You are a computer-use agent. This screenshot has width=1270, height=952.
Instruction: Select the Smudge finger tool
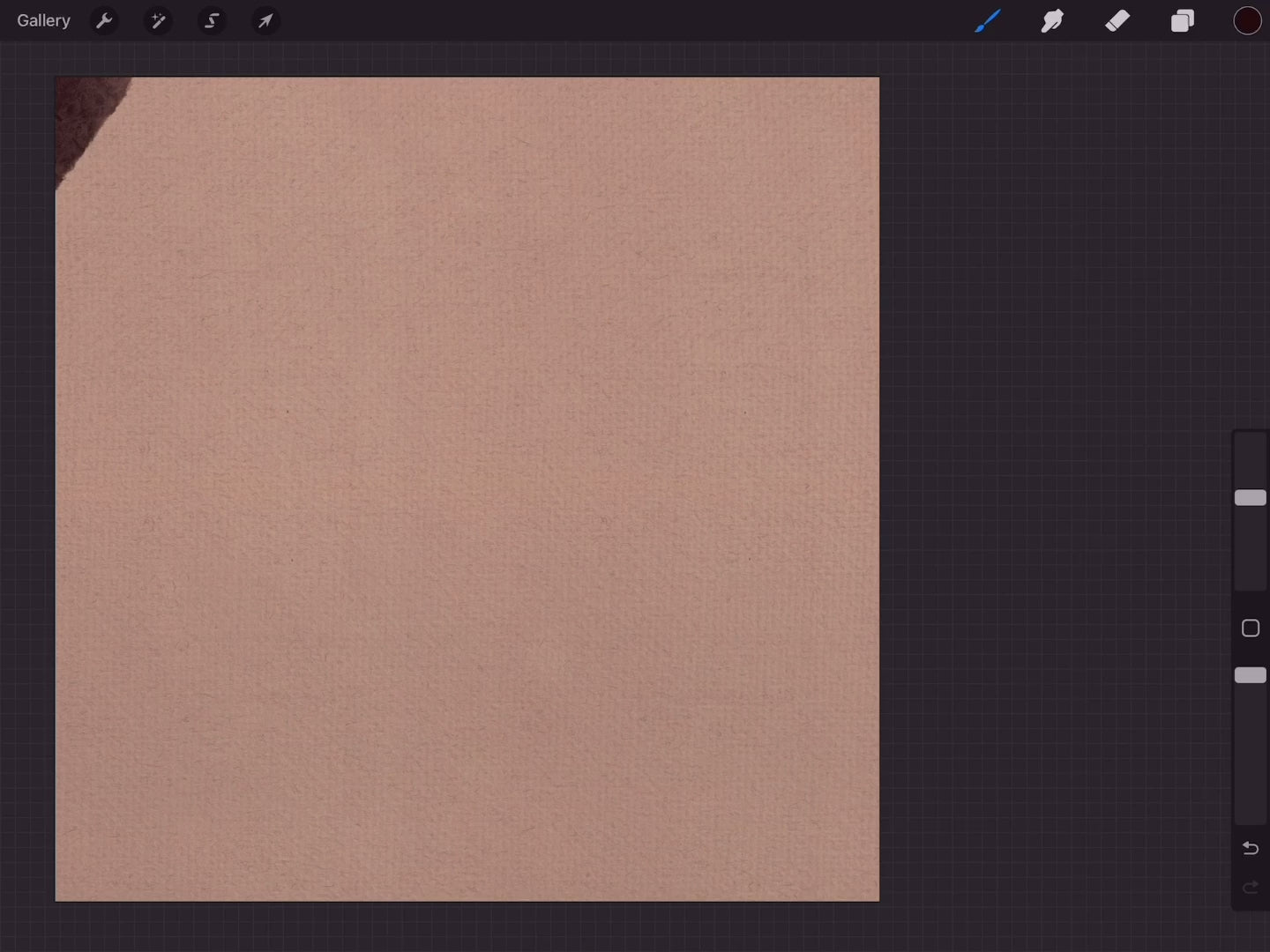point(1052,20)
